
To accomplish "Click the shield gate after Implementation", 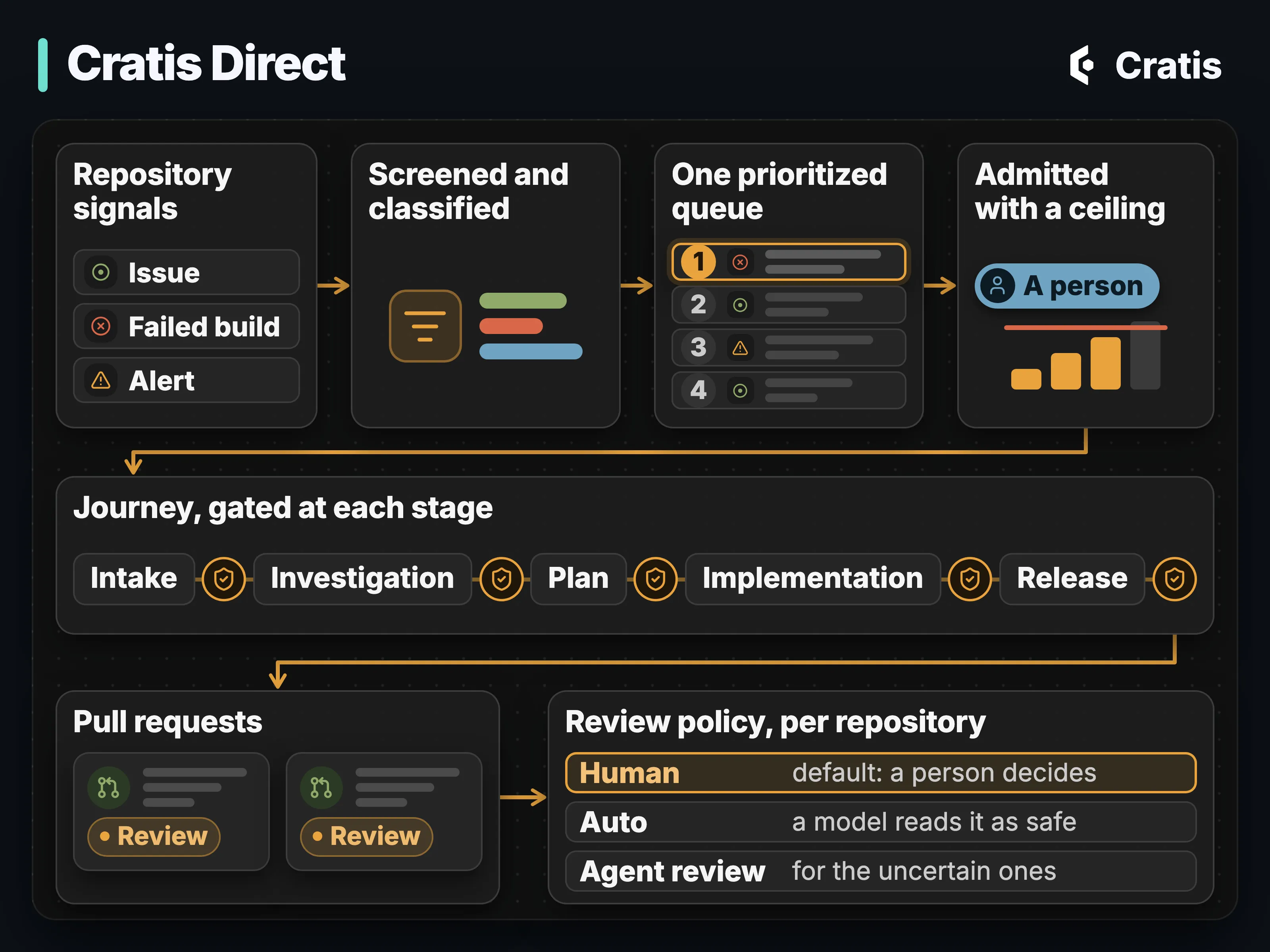I will point(970,579).
